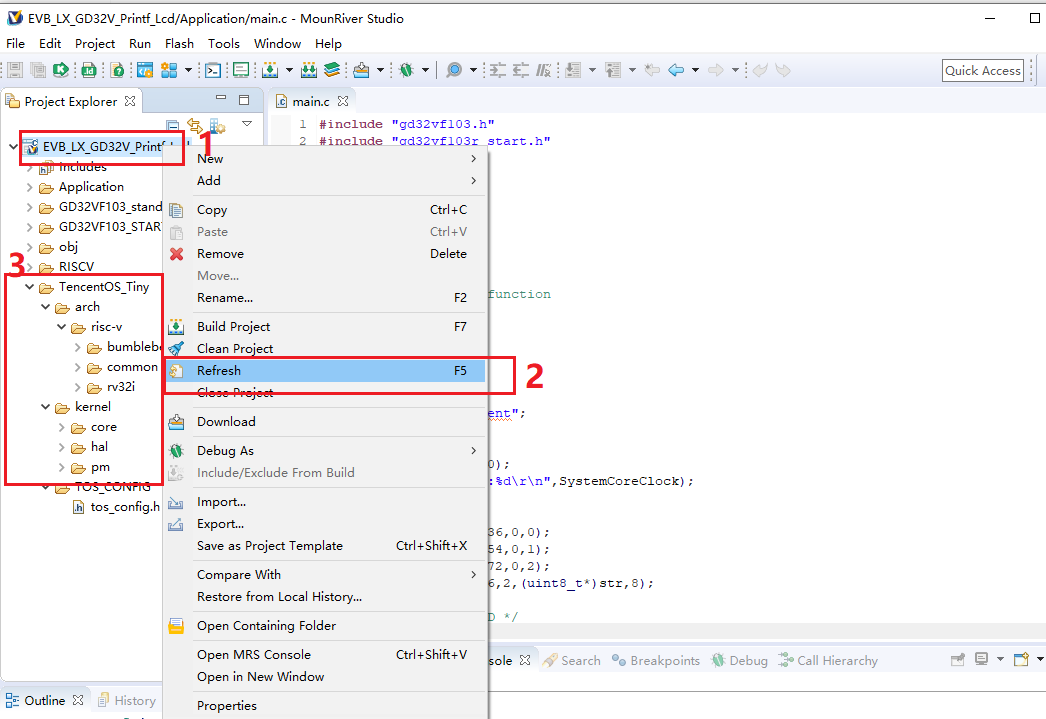Image resolution: width=1046 pixels, height=719 pixels.
Task: Expand the core folder
Action: pyautogui.click(x=61, y=427)
